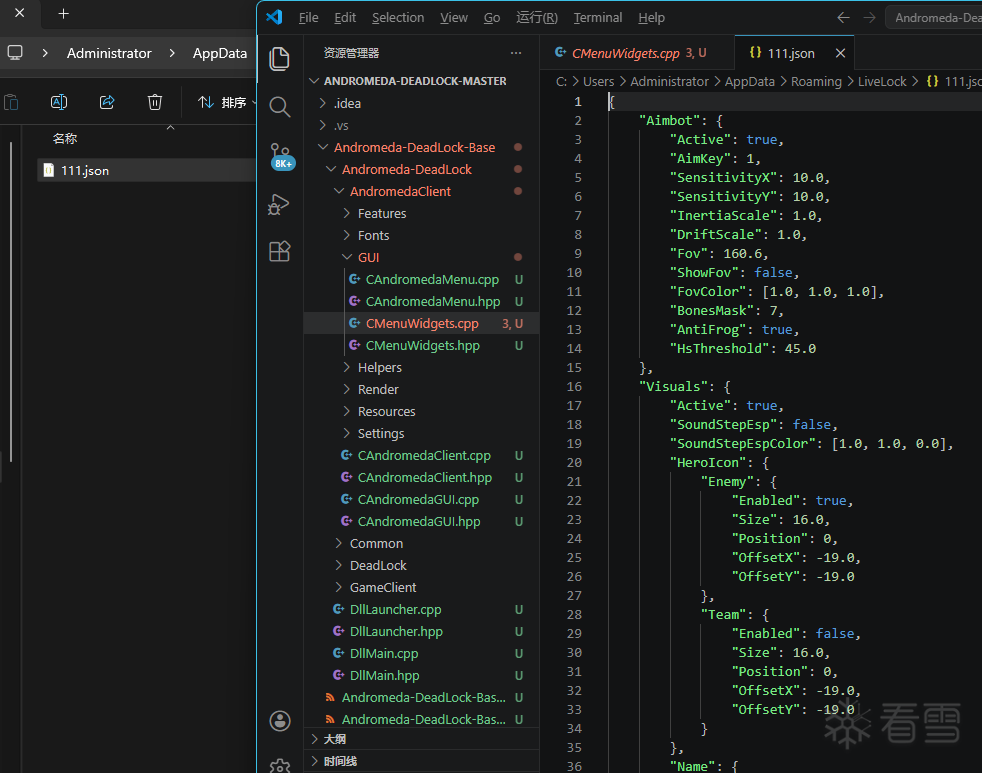Open the Selection menu

pyautogui.click(x=398, y=18)
